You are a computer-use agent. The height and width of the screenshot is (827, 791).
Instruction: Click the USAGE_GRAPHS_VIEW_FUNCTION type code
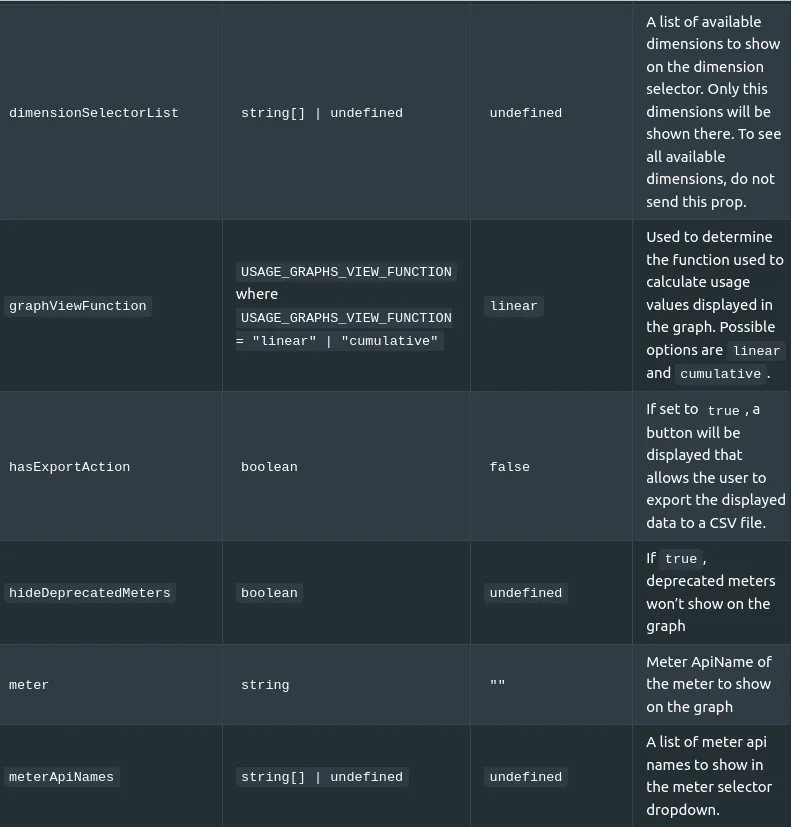[x=346, y=272]
